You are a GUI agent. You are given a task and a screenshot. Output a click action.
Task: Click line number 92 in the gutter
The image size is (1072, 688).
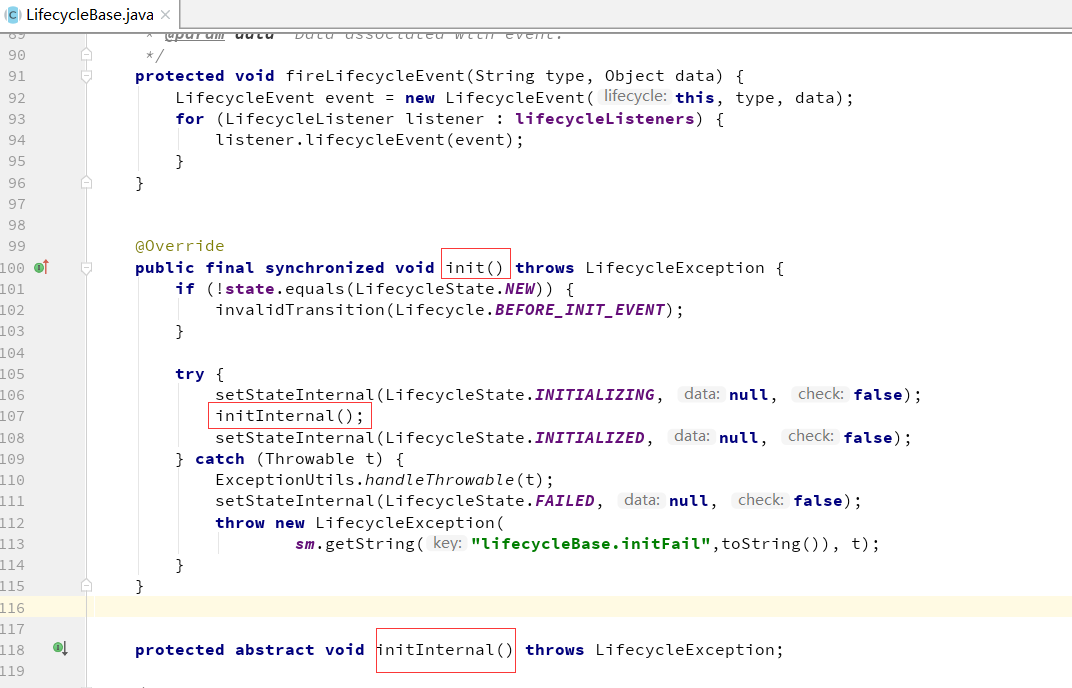click(x=17, y=98)
